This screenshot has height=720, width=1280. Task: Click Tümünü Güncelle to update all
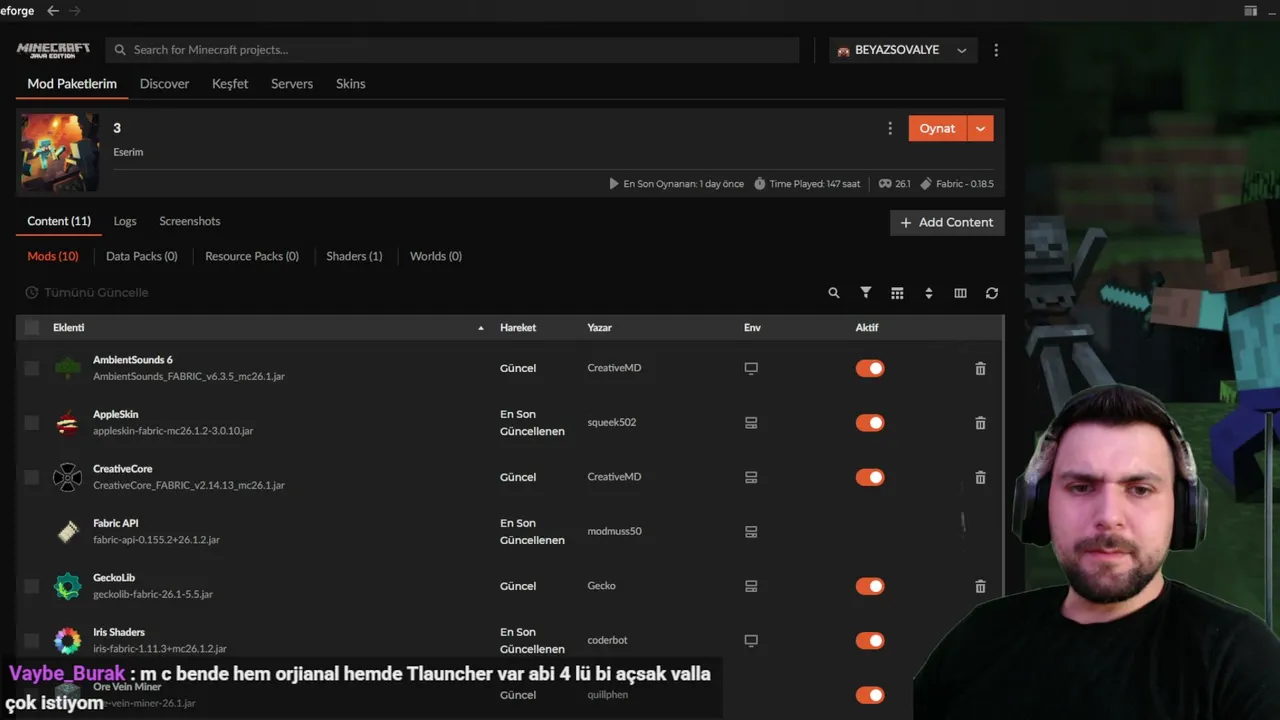87,293
